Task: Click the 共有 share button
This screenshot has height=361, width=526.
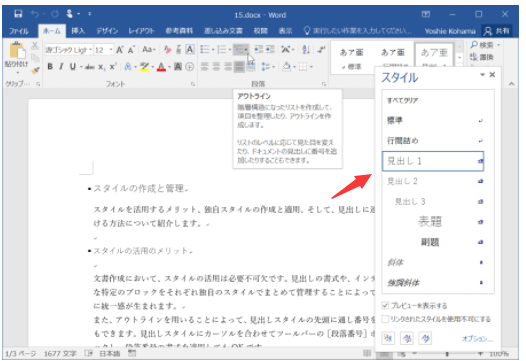Action: [497, 31]
